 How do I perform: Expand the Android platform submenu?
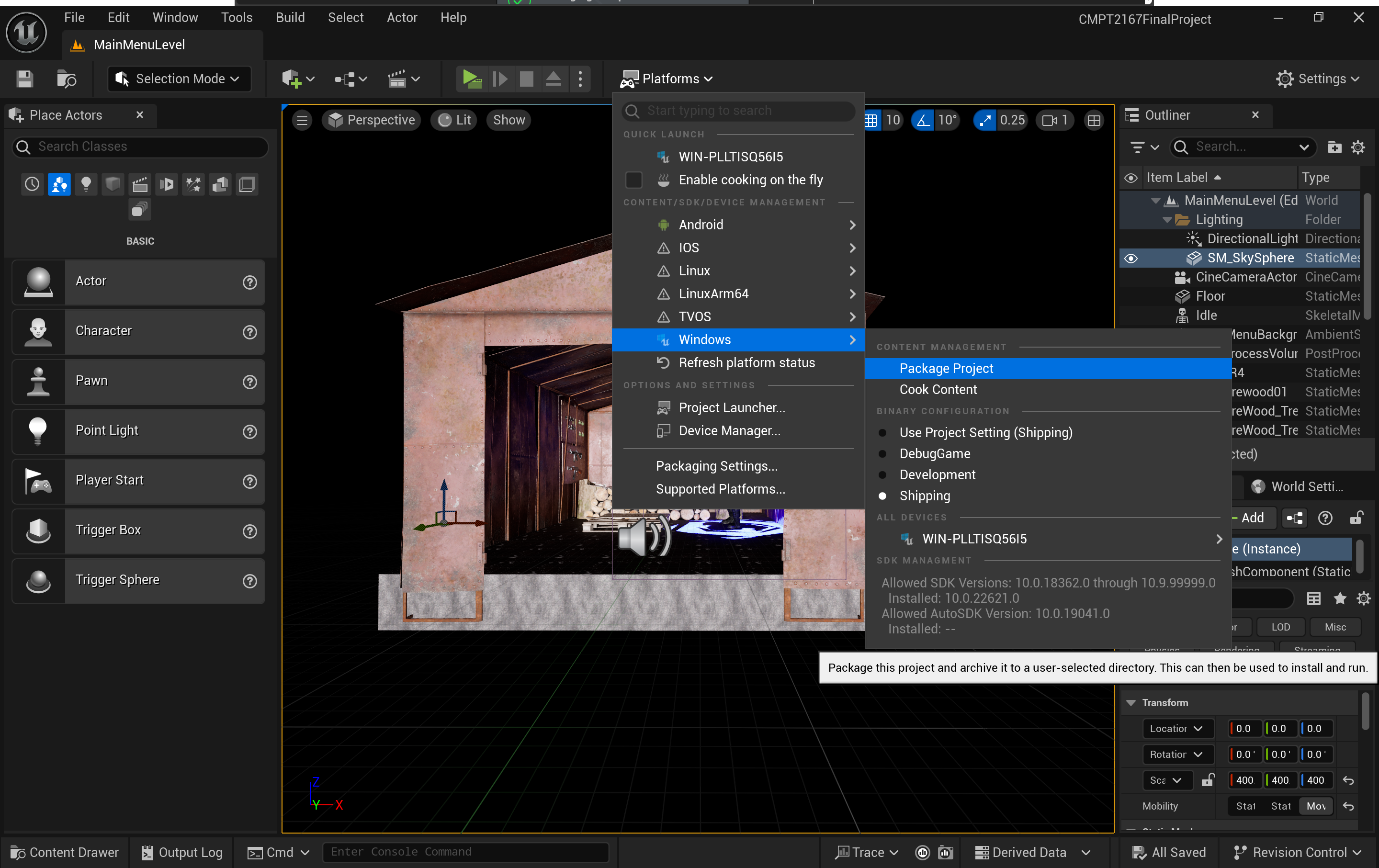(738, 225)
